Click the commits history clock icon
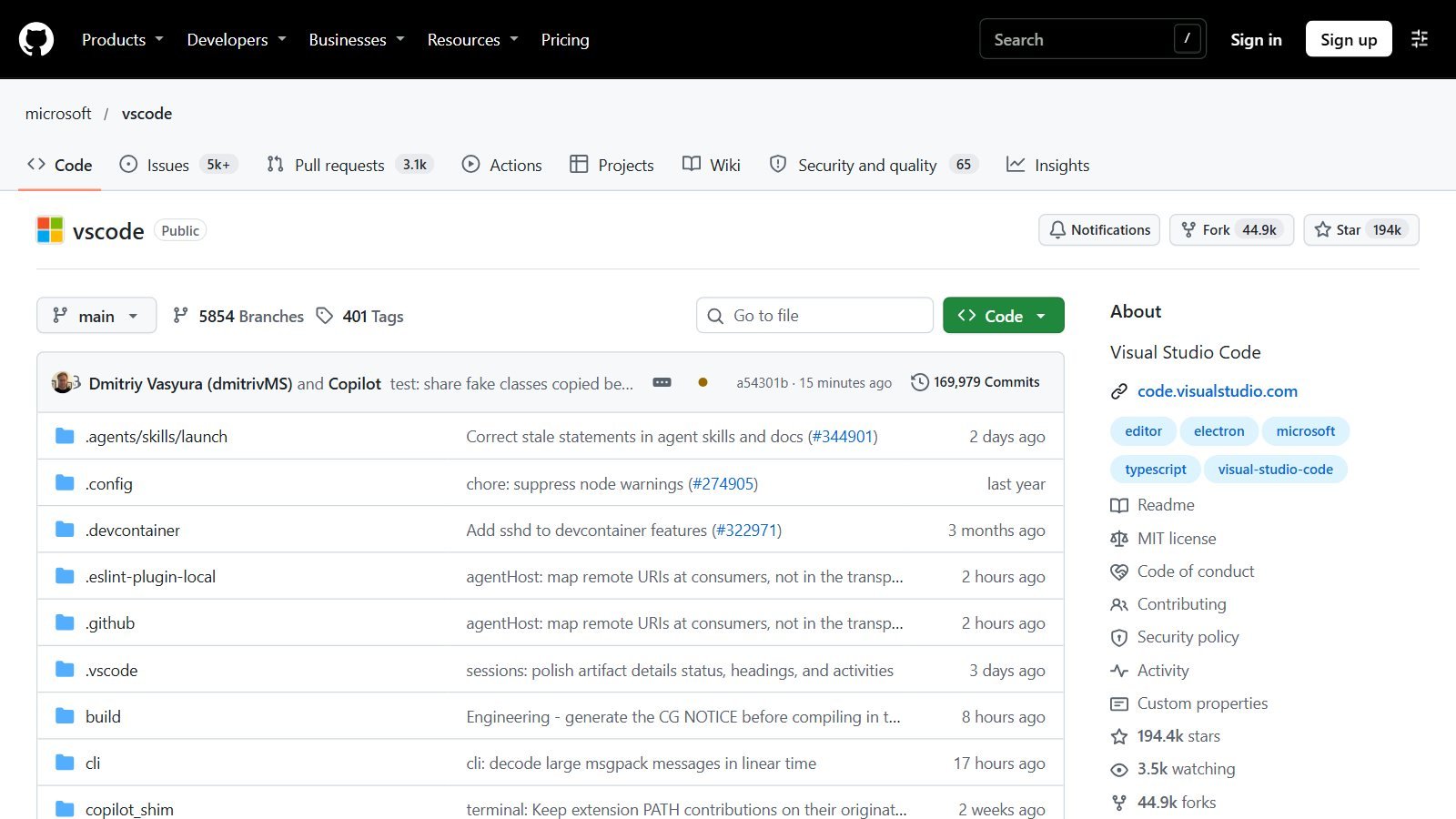 [920, 382]
